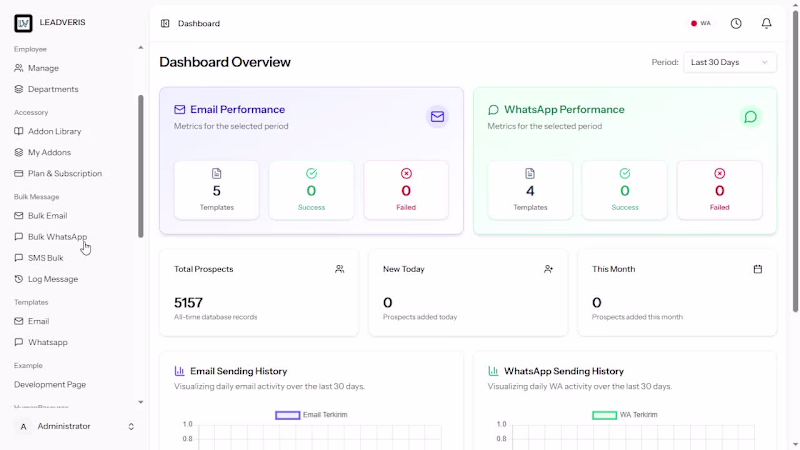
Task: Click the add-user icon in New Today card
Action: click(x=548, y=269)
